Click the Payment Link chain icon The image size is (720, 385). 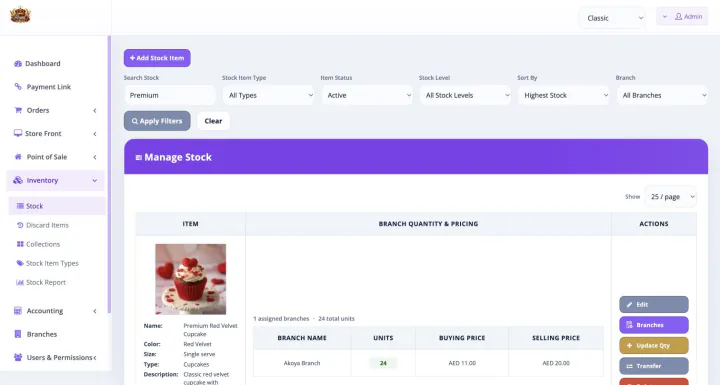point(18,86)
